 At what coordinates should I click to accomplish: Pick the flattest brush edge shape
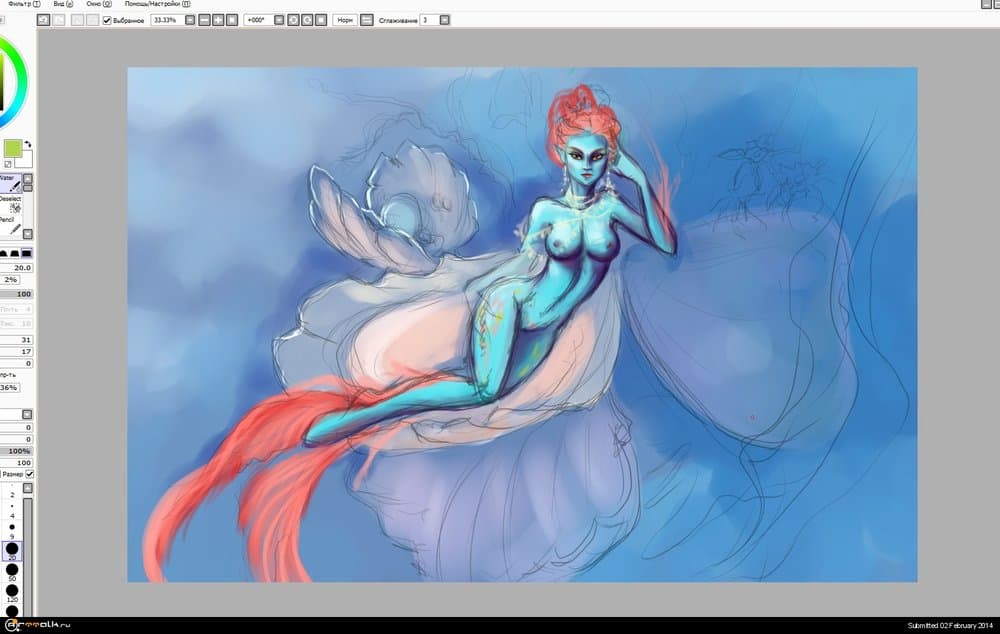[x=27, y=253]
